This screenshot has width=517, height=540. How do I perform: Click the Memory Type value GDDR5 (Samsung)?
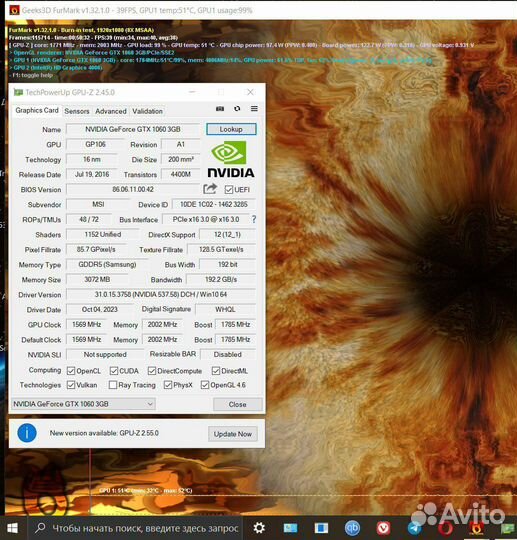(x=107, y=264)
